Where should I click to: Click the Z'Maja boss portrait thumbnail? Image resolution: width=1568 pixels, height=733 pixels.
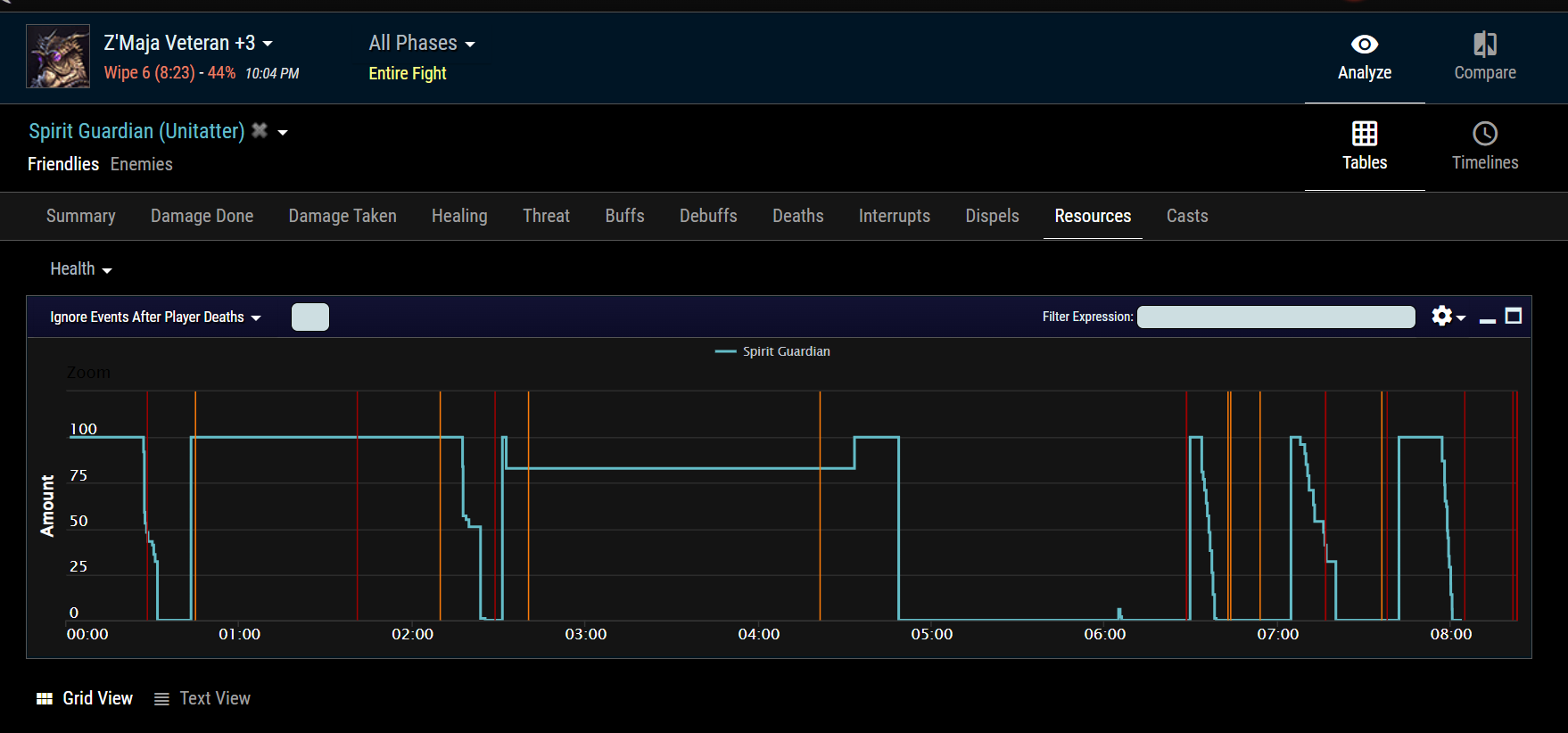[x=58, y=56]
